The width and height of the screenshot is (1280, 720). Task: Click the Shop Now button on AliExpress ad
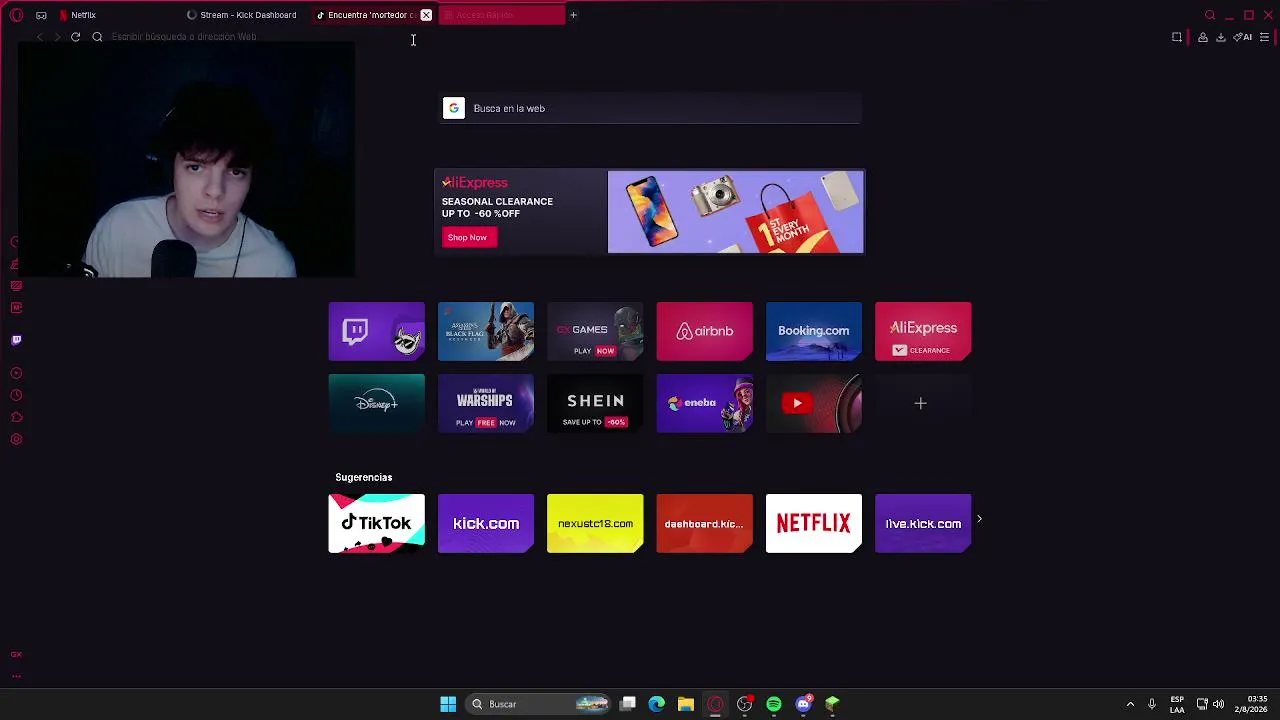467,237
